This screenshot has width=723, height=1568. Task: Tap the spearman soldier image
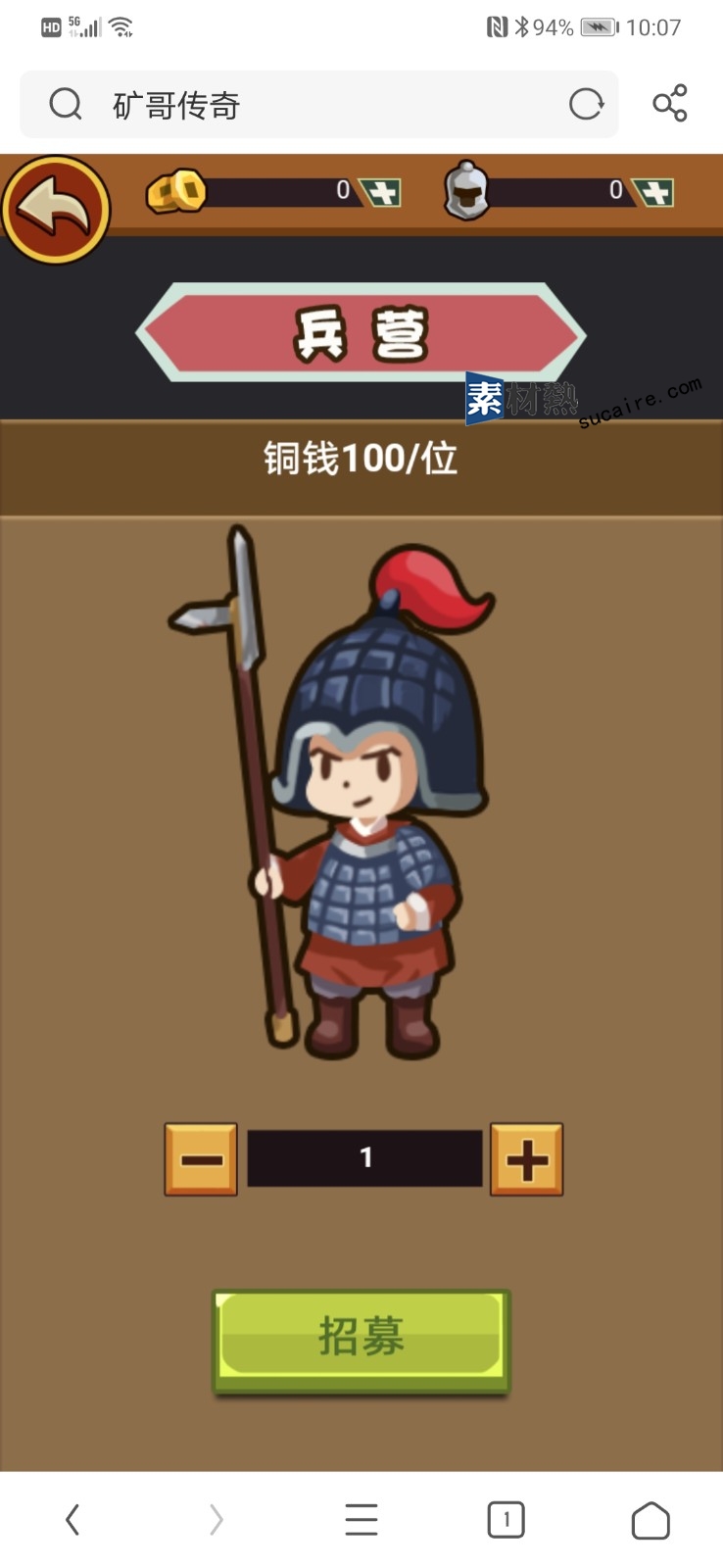[333, 794]
